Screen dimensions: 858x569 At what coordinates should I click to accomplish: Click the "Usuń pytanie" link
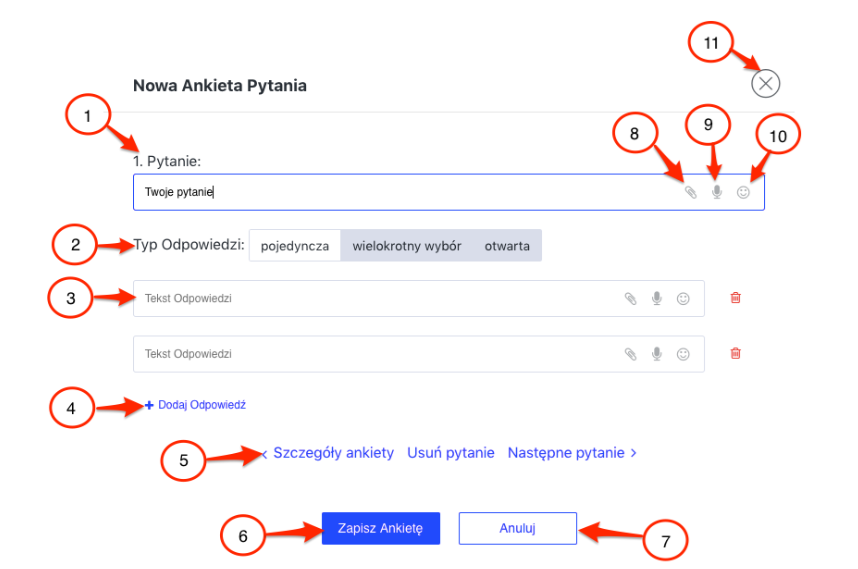(x=451, y=453)
